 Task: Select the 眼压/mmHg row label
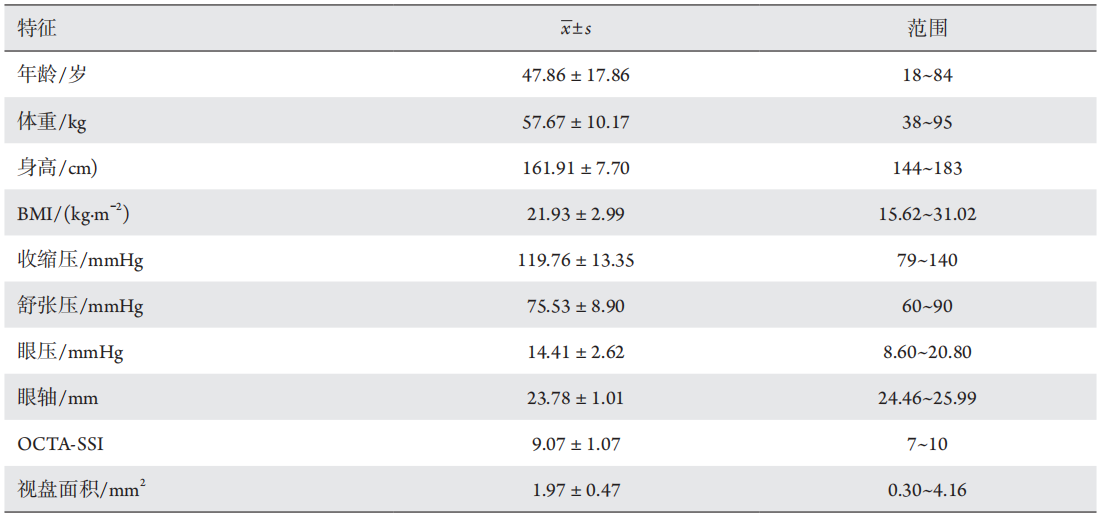tap(71, 352)
